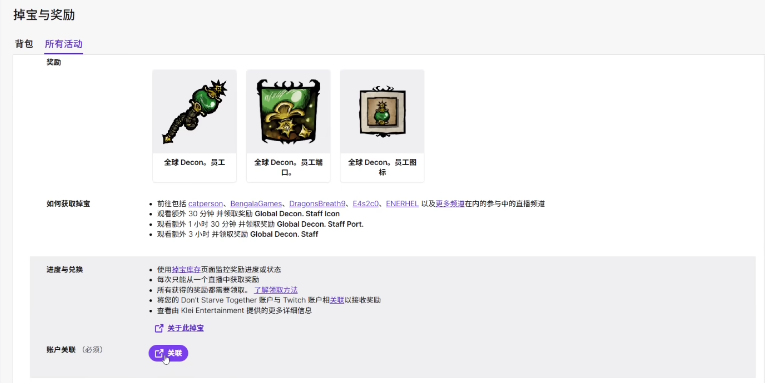The image size is (765, 383).
Task: Click the framed staff icon reward image
Action: 382,112
